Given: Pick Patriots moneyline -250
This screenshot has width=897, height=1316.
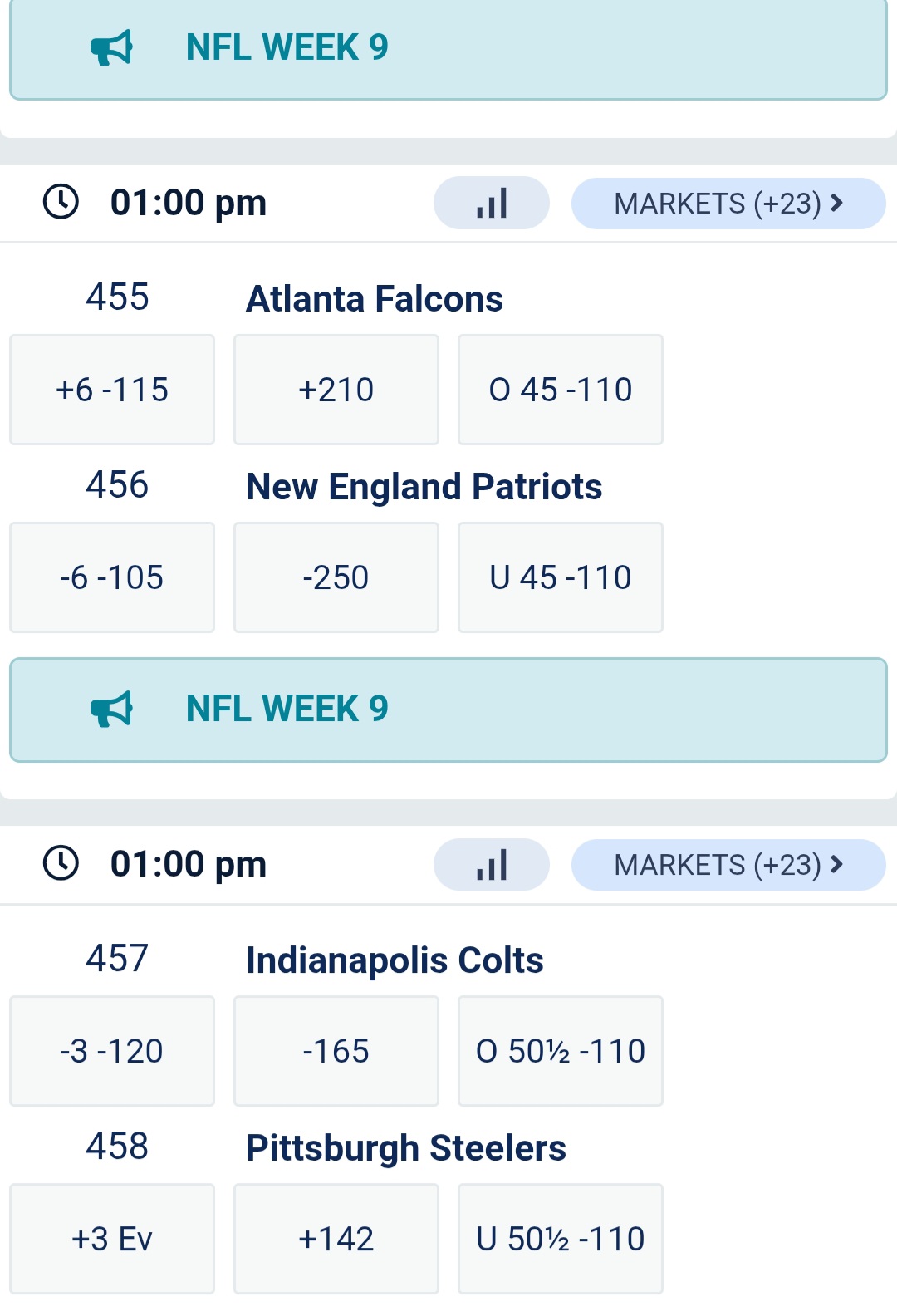Looking at the screenshot, I should pos(336,577).
